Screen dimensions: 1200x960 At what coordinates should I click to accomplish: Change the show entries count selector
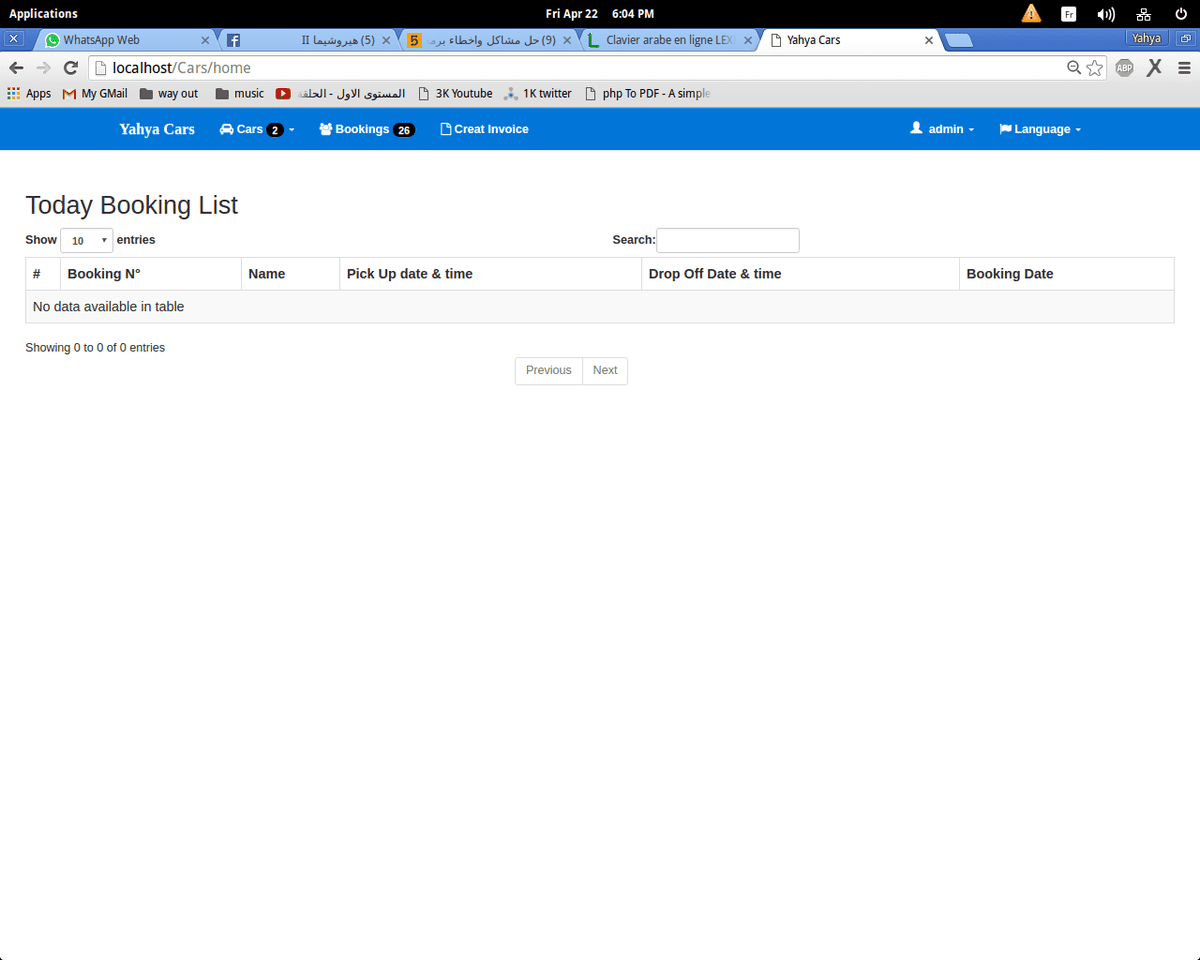(x=86, y=240)
